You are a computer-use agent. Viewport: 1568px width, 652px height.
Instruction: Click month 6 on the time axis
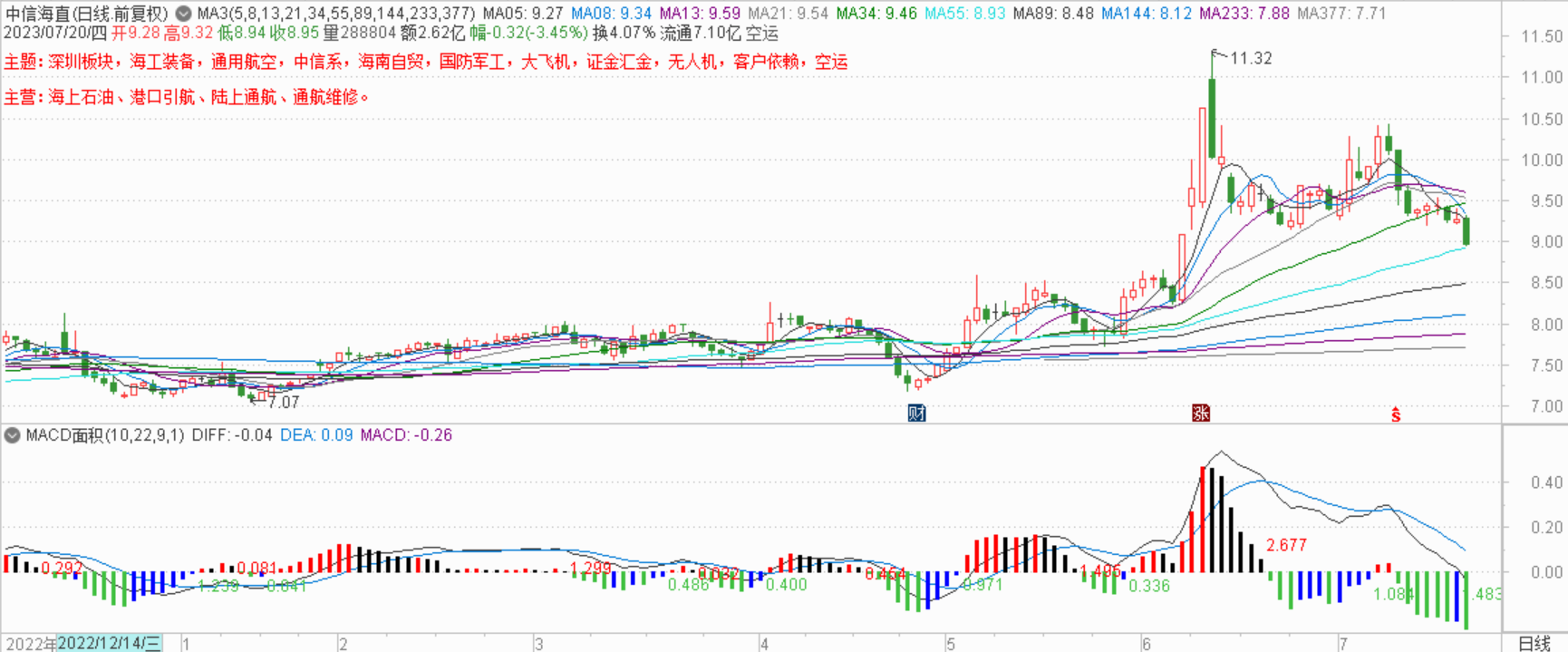tap(1147, 644)
